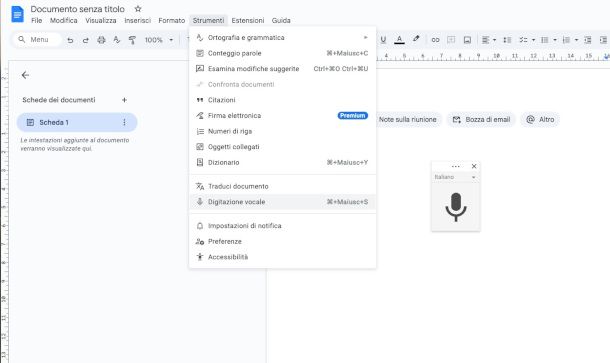
Task: Open the Visualizza menu
Action: tap(101, 20)
